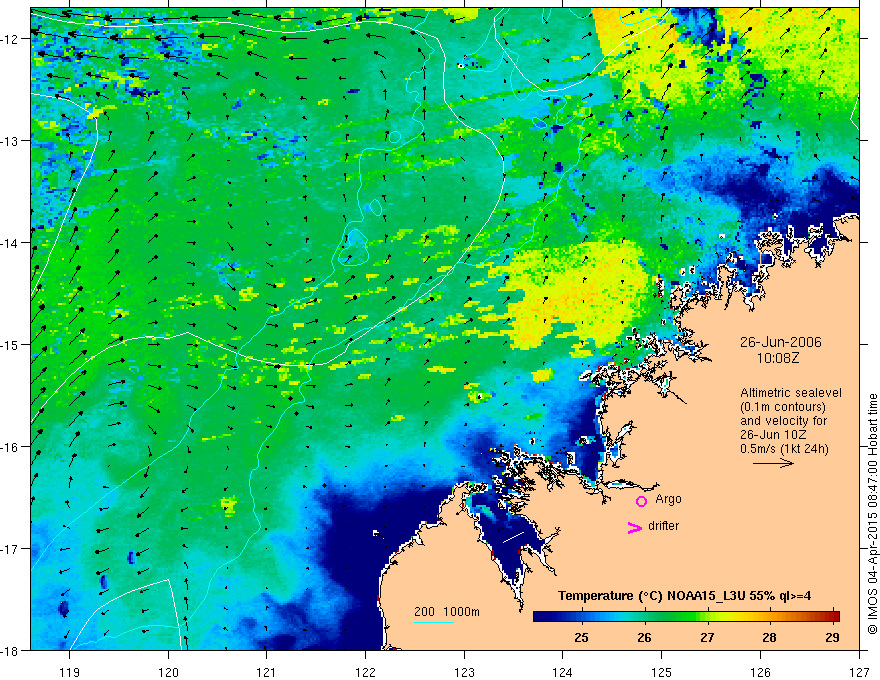
Task: Click the latitude axis label -18
Action: click(10, 650)
